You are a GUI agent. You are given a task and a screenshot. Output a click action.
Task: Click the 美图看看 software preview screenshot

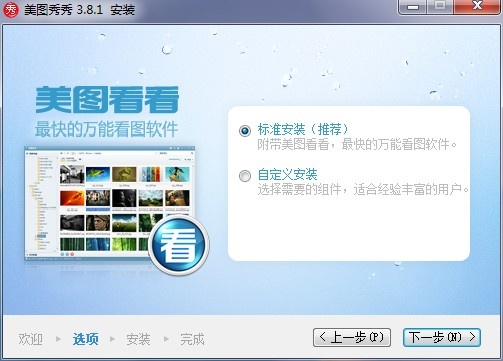point(110,203)
